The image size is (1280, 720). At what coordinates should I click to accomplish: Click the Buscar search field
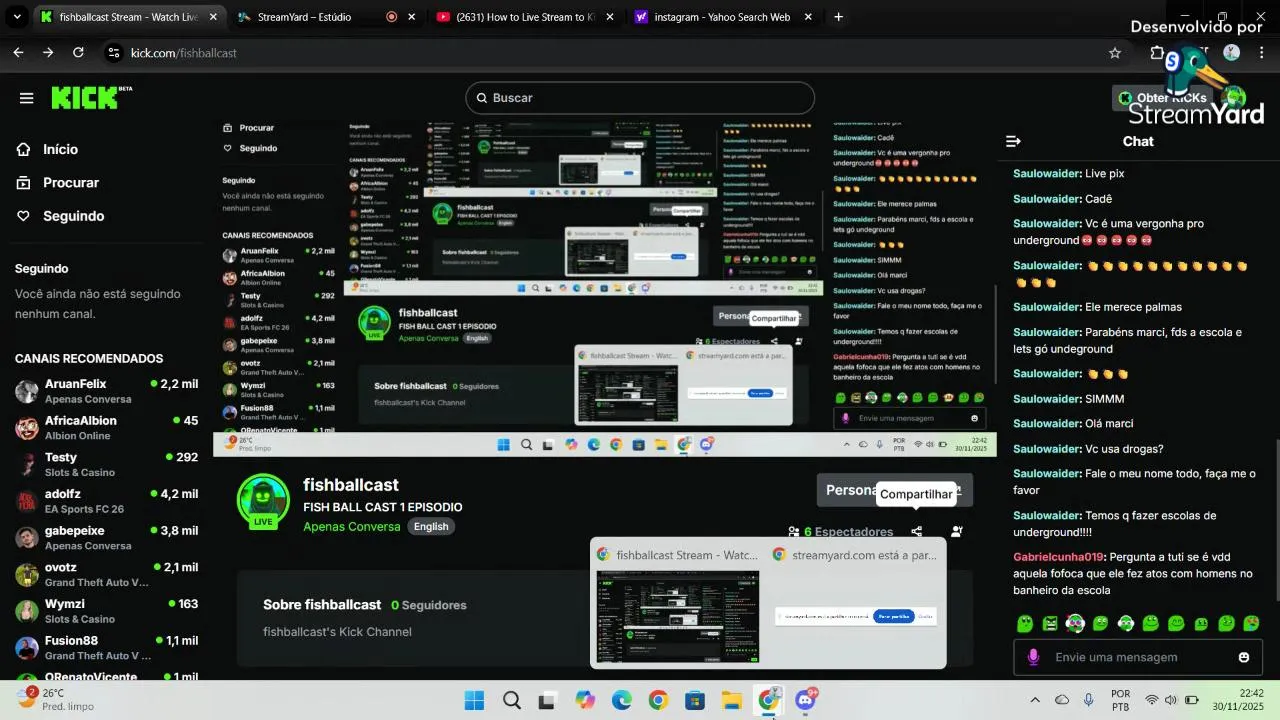(x=640, y=98)
